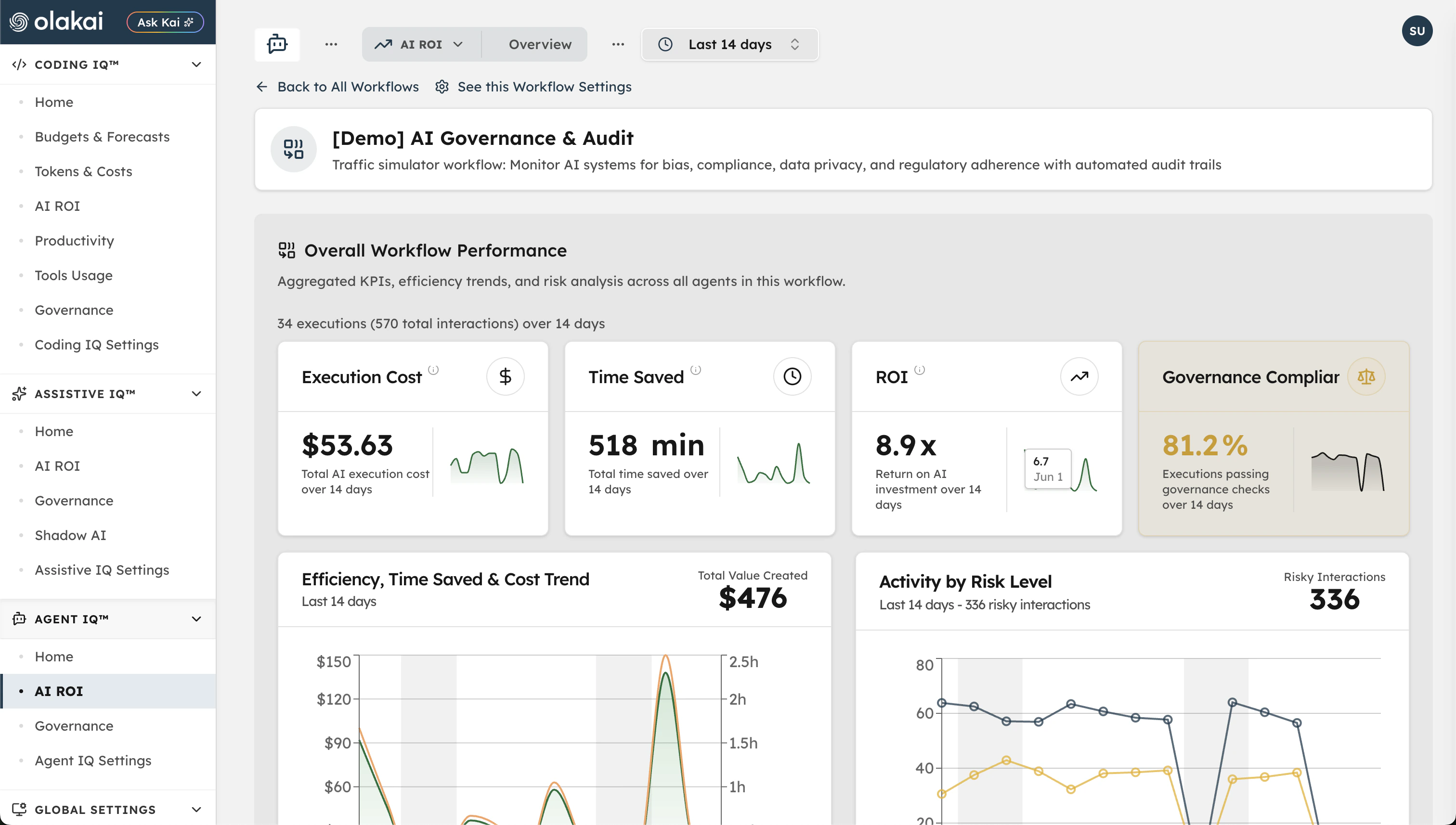Viewport: 1456px width, 825px height.
Task: Click the Assistive IQ sparkle icon
Action: (x=19, y=394)
